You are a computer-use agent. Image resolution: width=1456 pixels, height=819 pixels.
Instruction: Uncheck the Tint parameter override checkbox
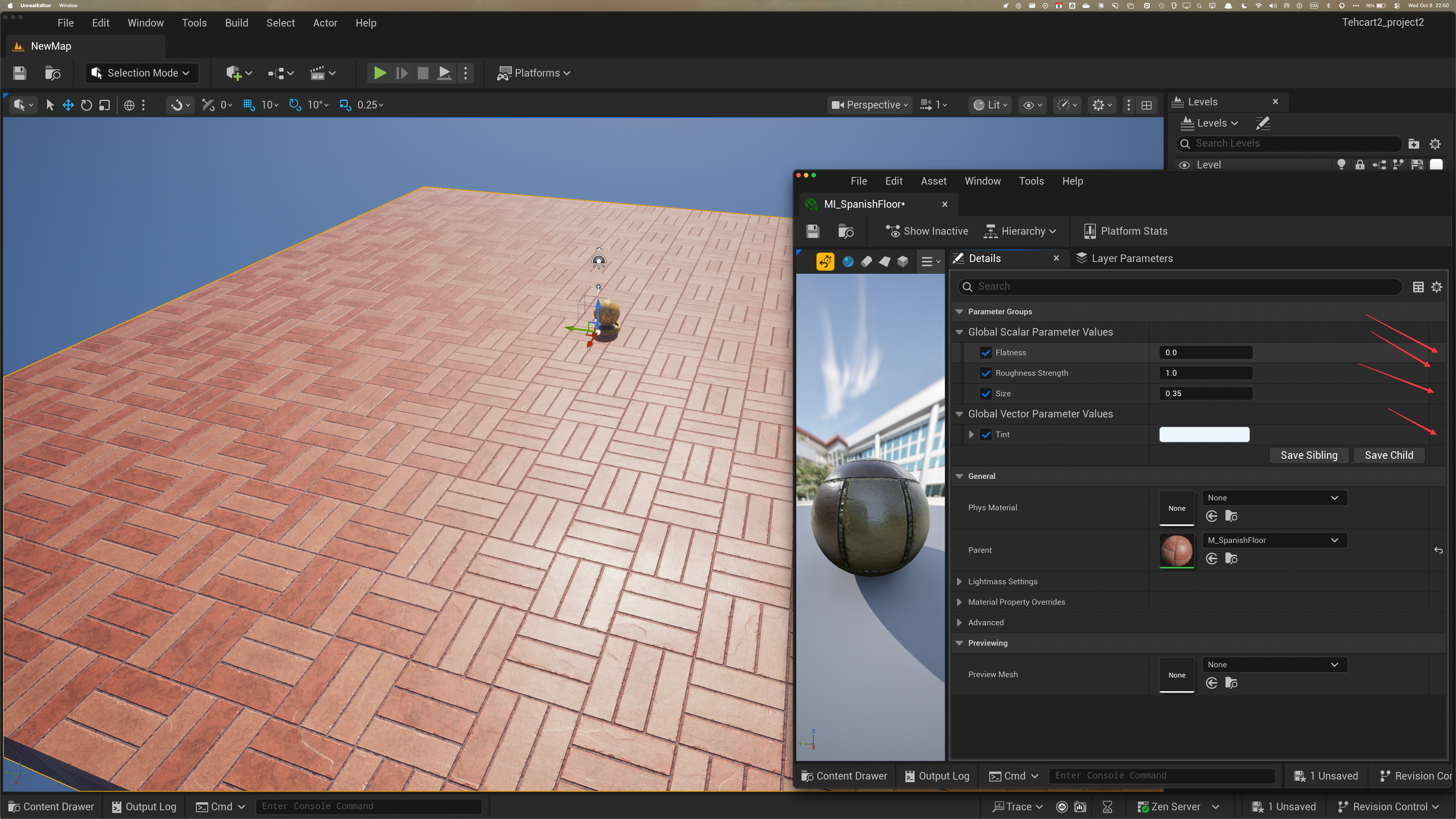986,435
